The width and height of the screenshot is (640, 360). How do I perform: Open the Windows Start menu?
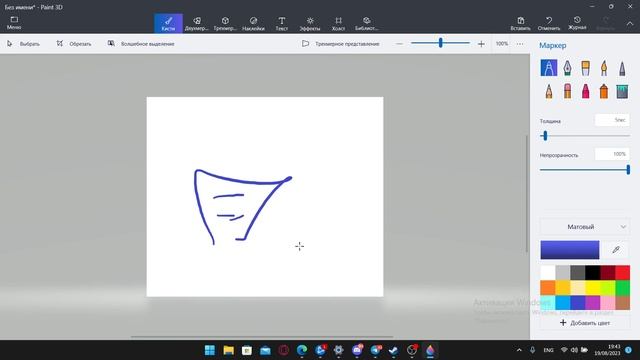click(x=210, y=350)
